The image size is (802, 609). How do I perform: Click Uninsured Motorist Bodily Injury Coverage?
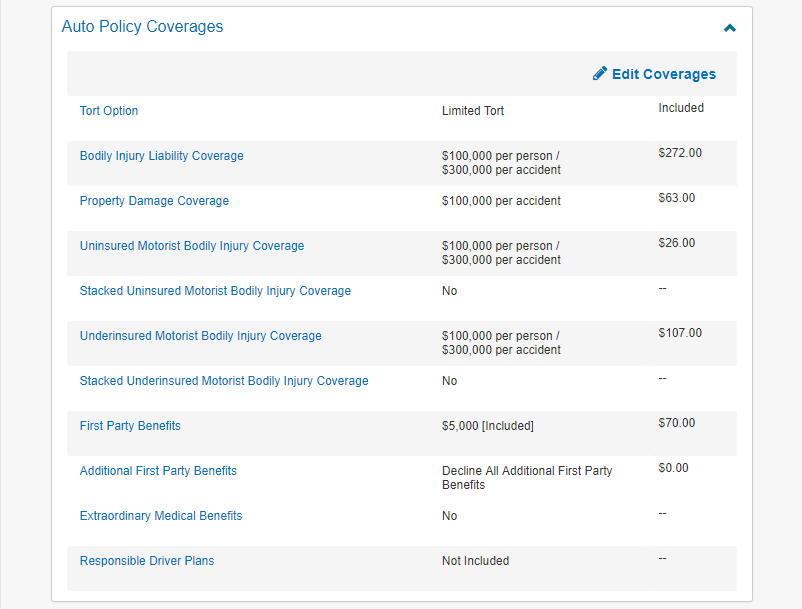pos(192,246)
